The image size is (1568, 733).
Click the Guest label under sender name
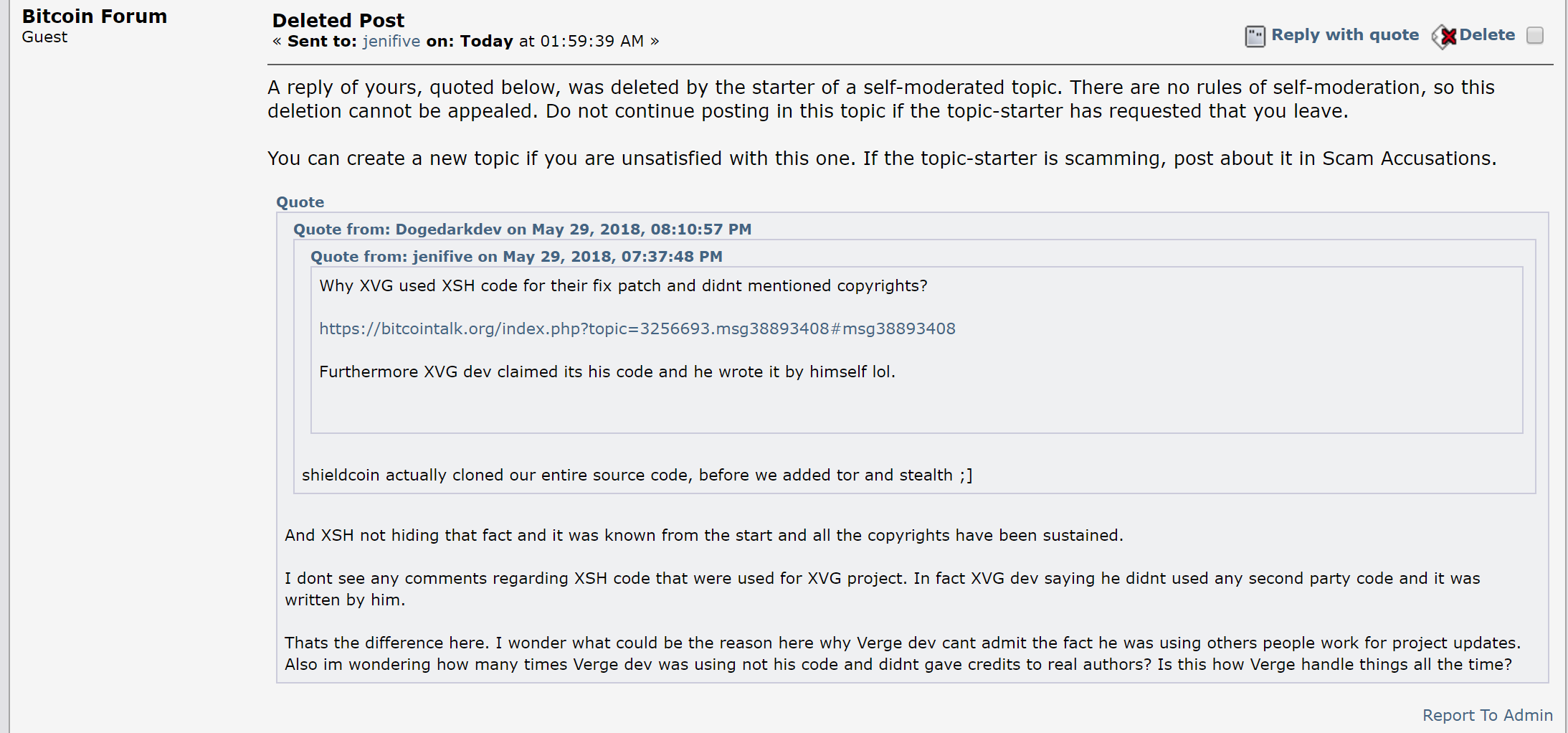[x=44, y=37]
